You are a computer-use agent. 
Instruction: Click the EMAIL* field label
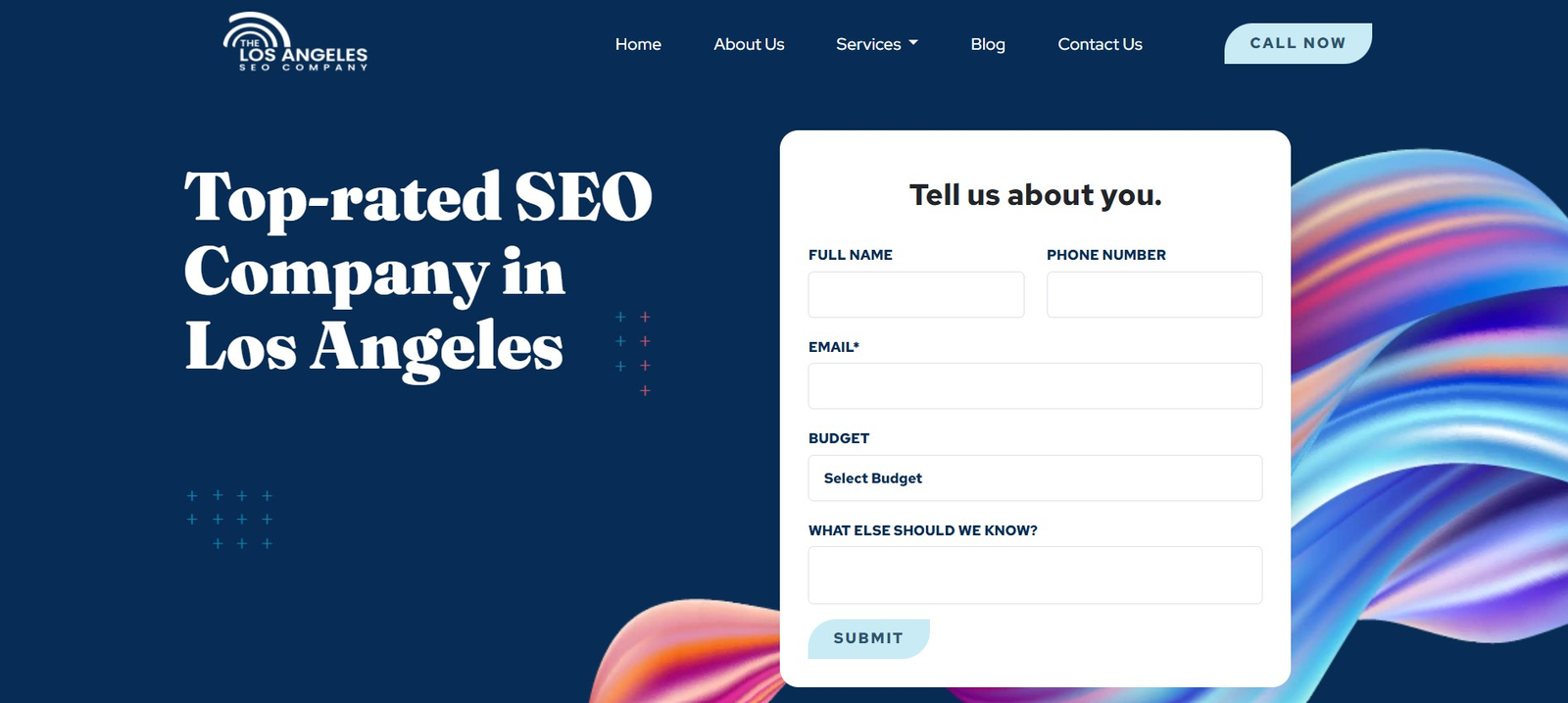(833, 346)
